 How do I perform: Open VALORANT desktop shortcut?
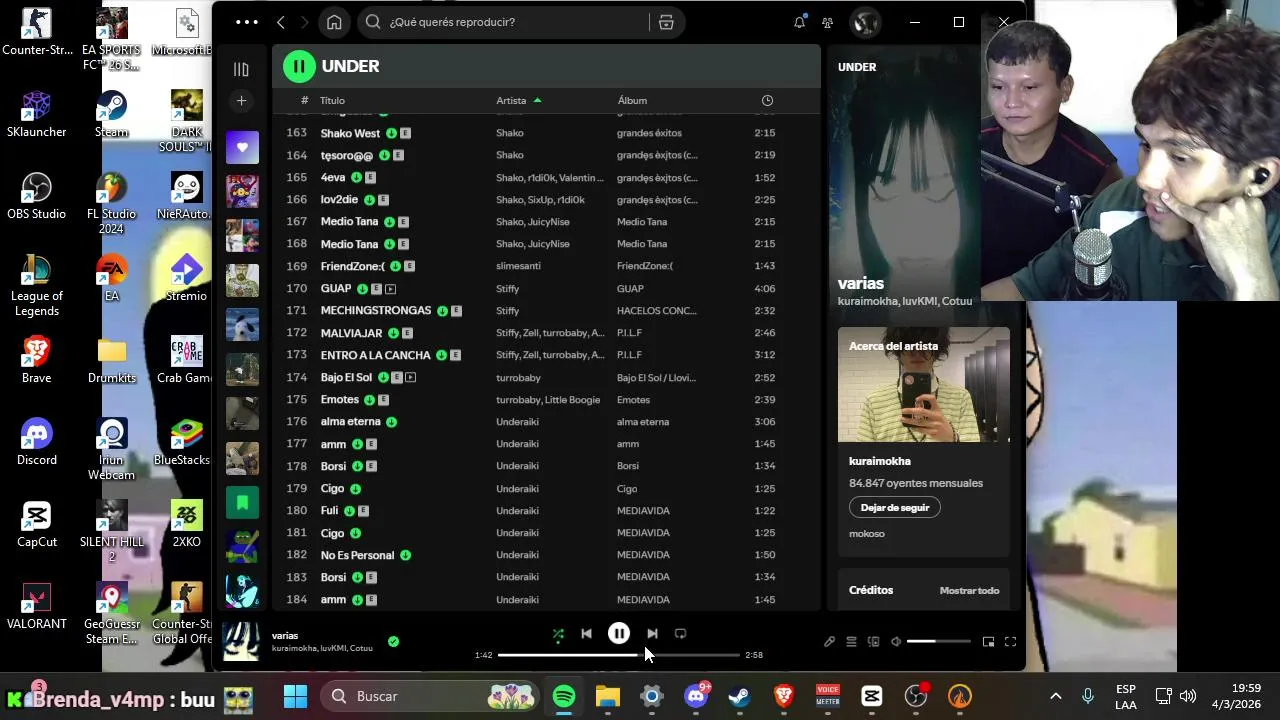pos(37,607)
